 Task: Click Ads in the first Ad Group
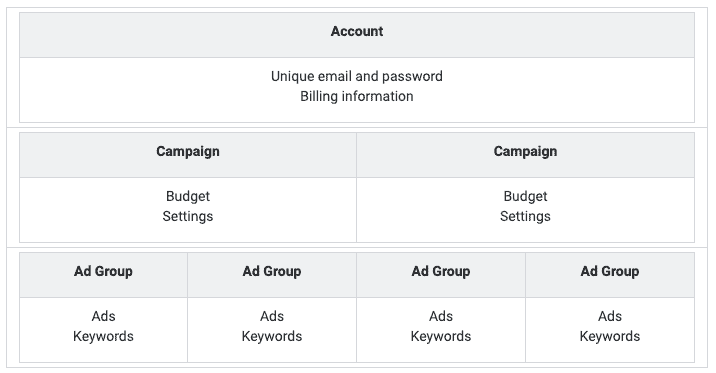click(x=103, y=316)
